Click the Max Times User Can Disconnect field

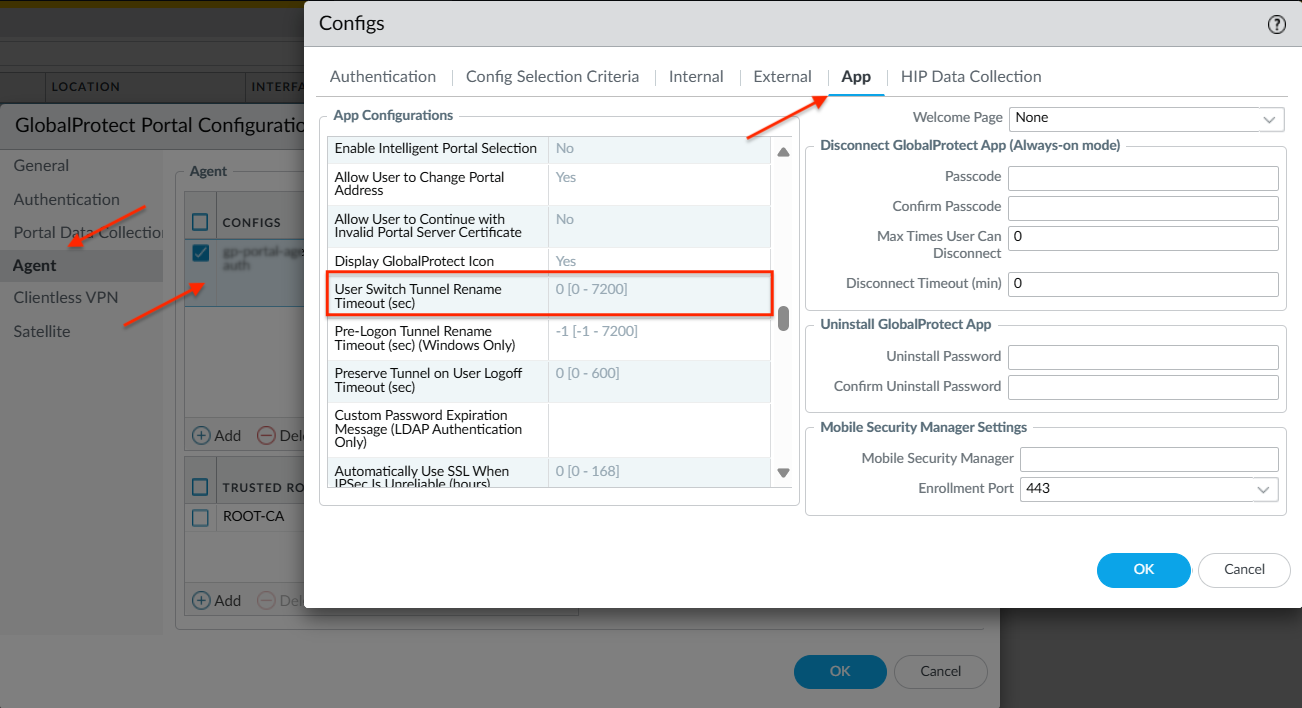1143,238
